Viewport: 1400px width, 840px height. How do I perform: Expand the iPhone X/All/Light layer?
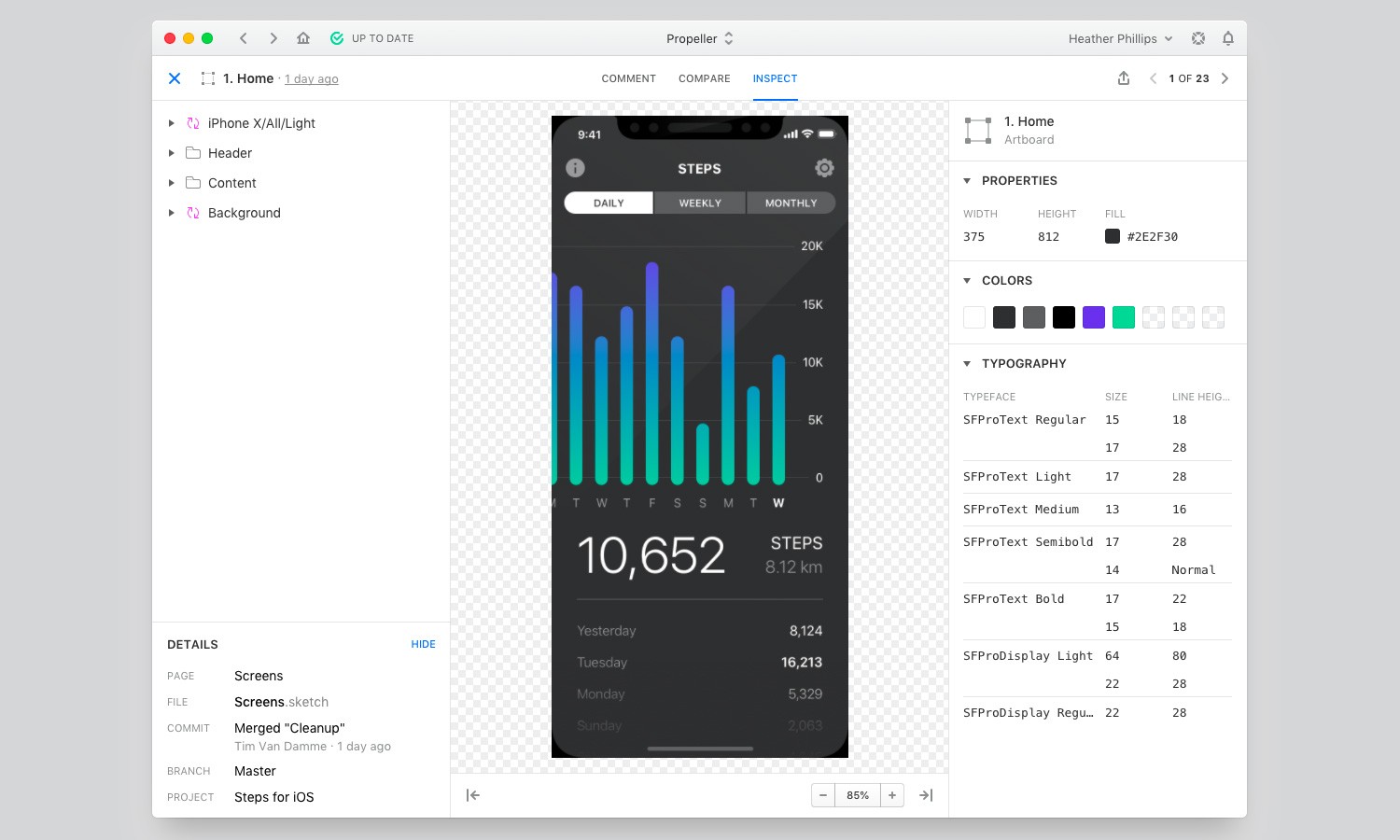tap(172, 123)
